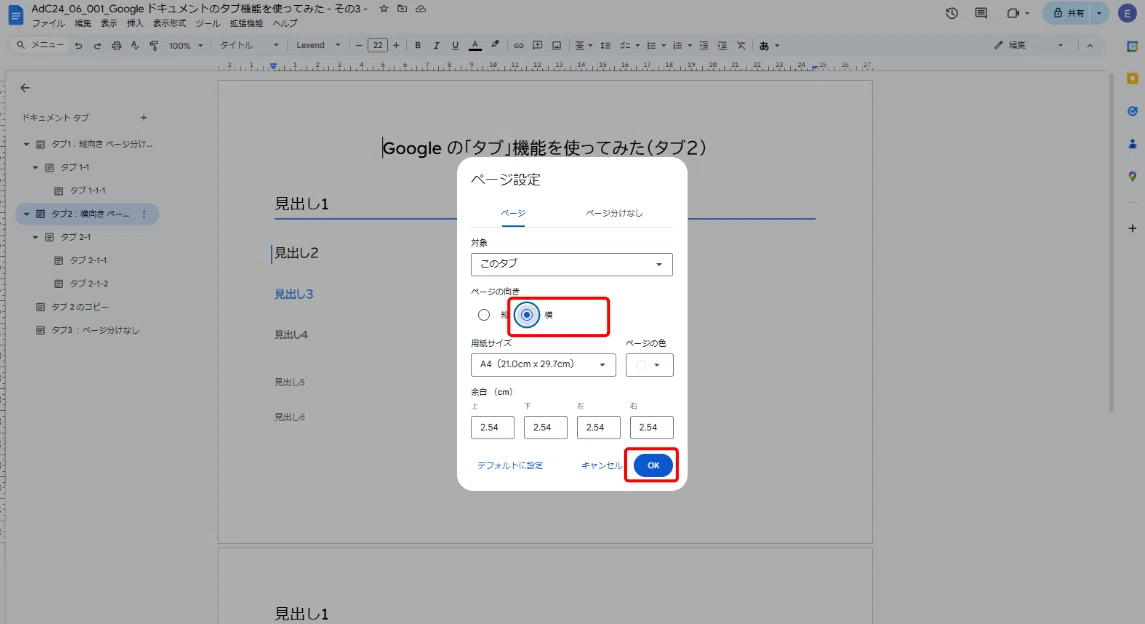This screenshot has width=1145, height=624.
Task: Click the line spacing icon
Action: pyautogui.click(x=605, y=45)
